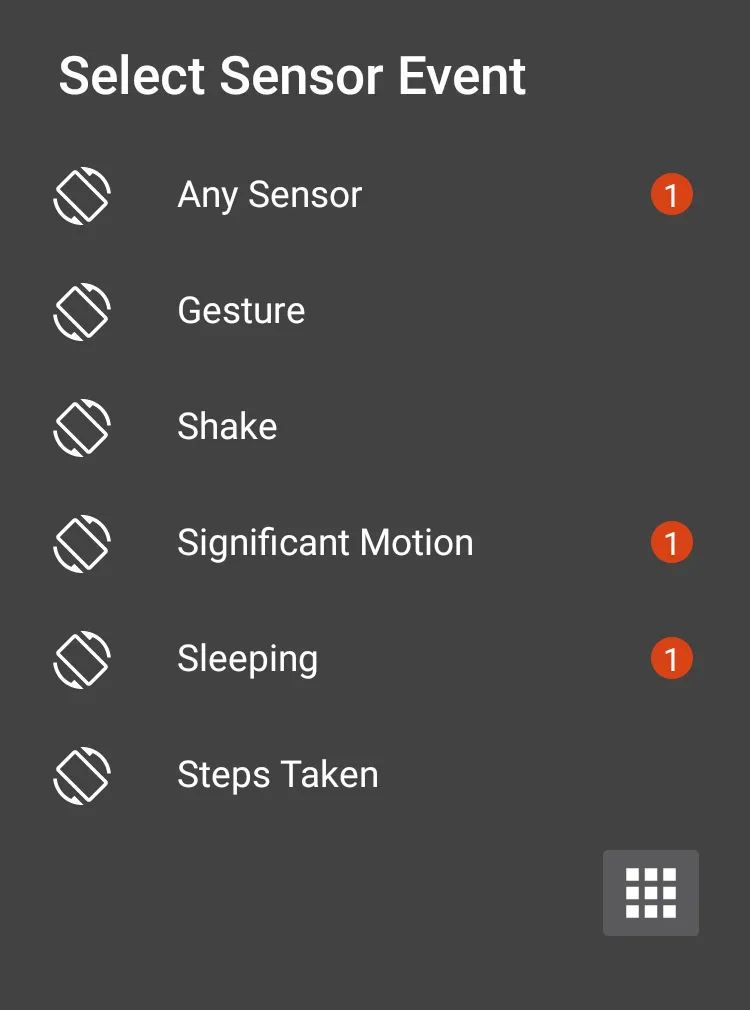Click the red badge on Any Sensor
This screenshot has height=1010, width=750.
point(671,195)
